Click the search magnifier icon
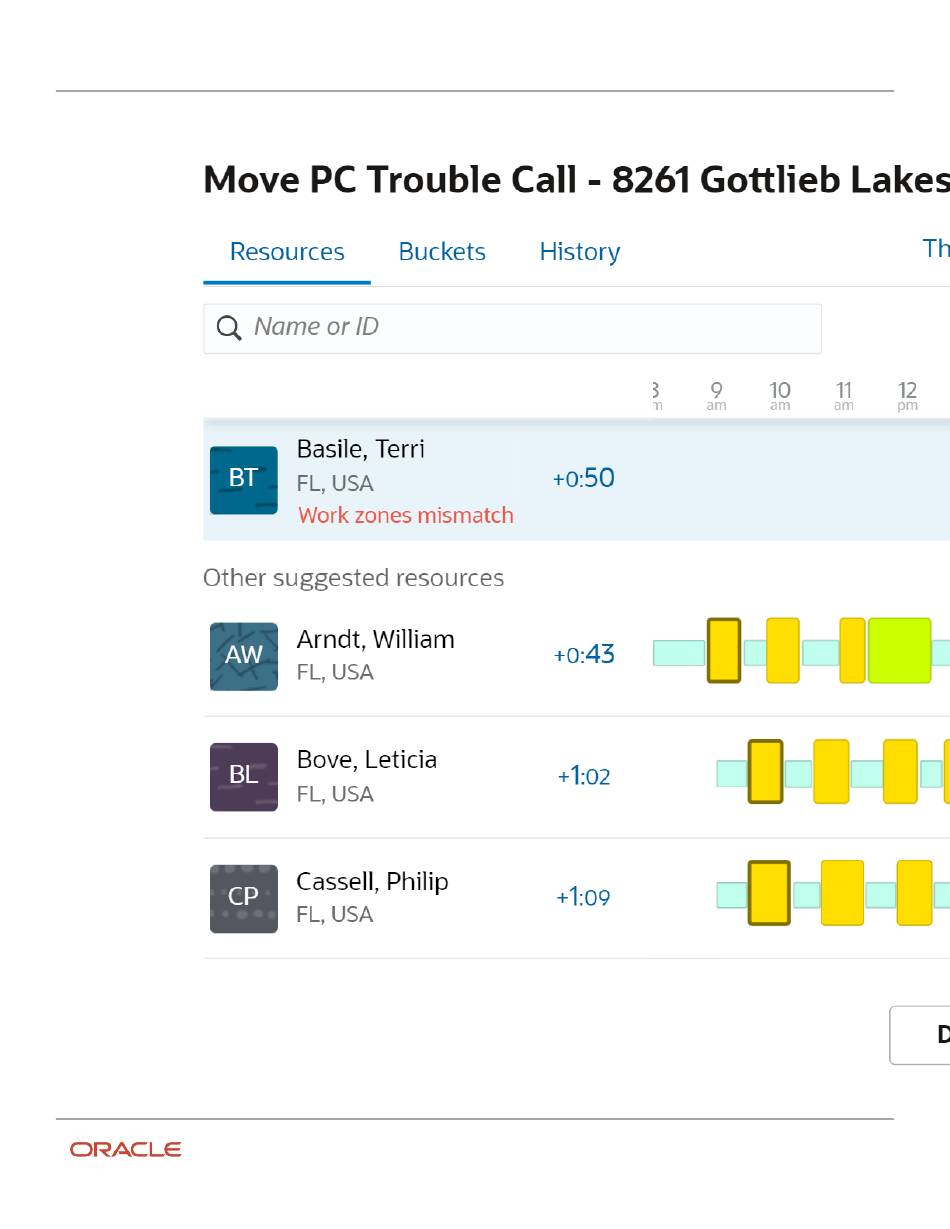The image size is (950, 1229). [x=229, y=328]
